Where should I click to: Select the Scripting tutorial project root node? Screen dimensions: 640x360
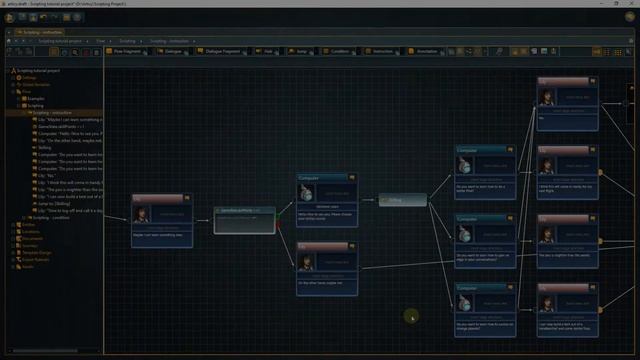pos(38,71)
